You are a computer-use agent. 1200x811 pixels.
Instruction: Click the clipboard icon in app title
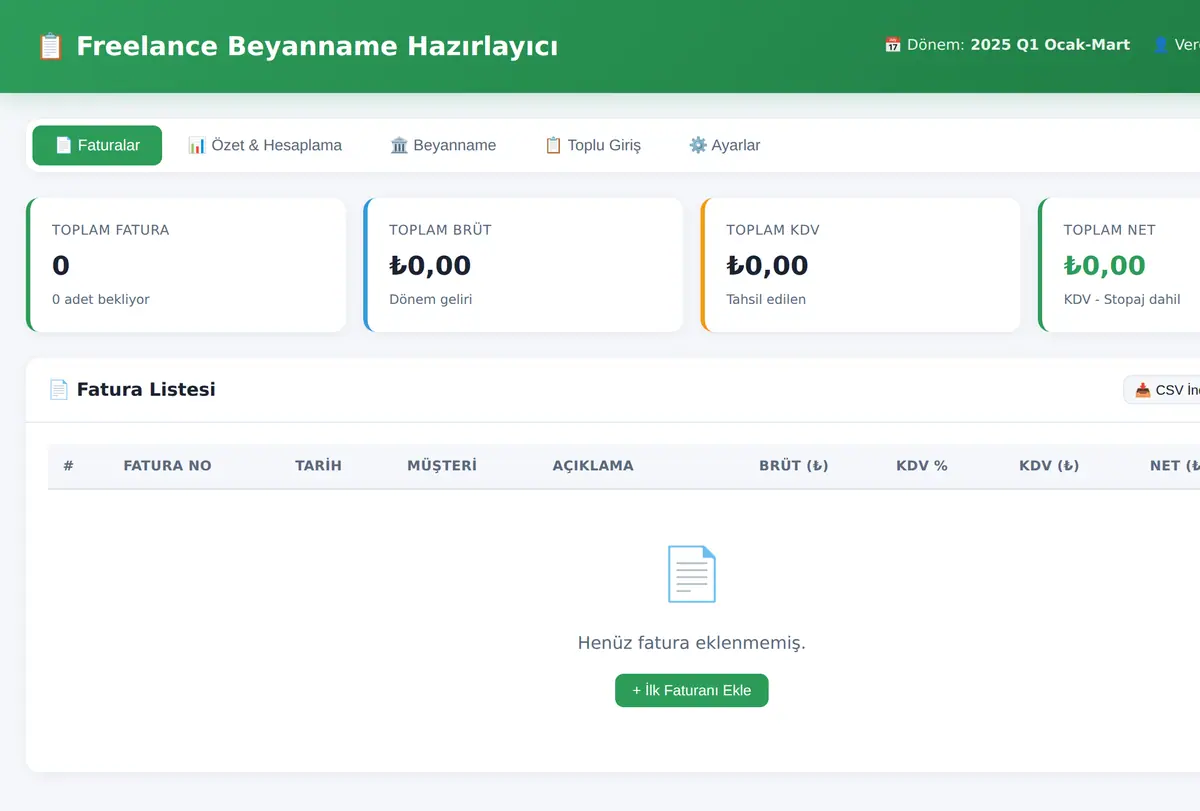(50, 46)
